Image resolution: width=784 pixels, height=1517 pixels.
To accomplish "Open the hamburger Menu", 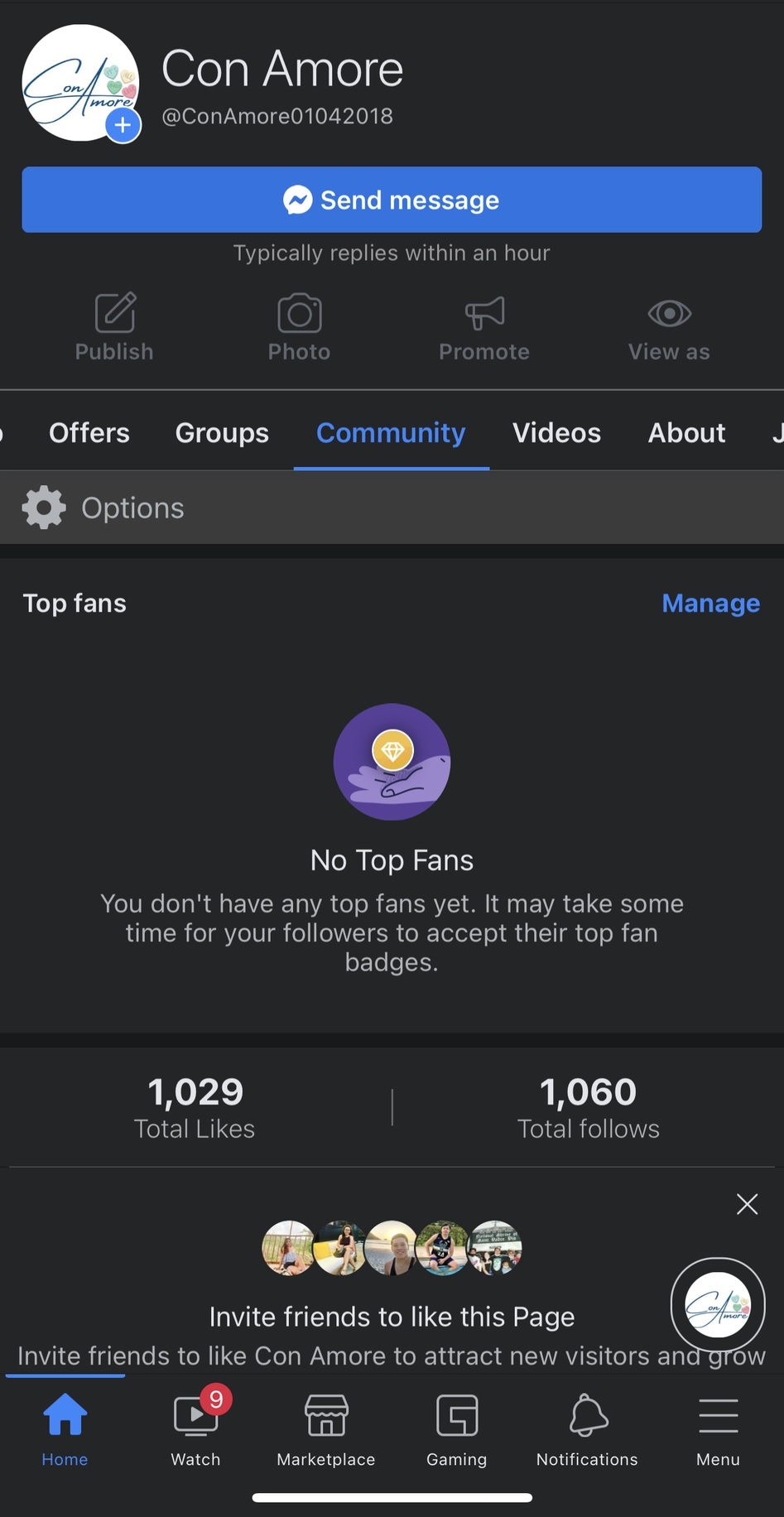I will 718,1426.
